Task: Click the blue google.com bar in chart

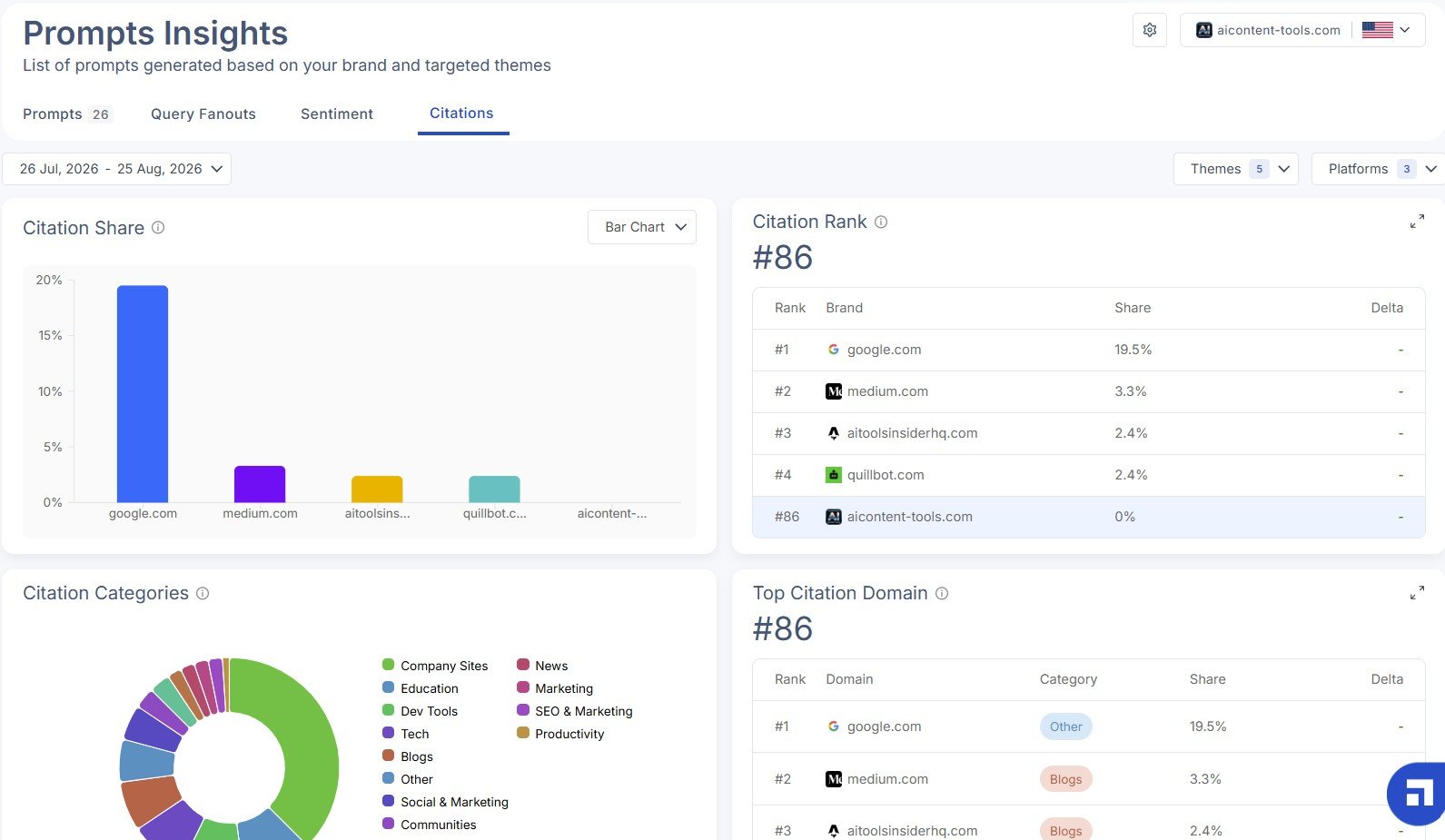Action: point(143,394)
